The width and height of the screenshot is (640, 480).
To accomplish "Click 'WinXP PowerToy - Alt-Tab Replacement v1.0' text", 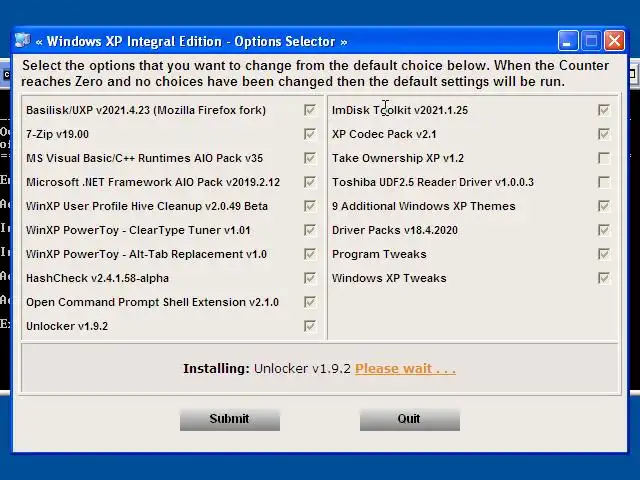I will click(146, 254).
